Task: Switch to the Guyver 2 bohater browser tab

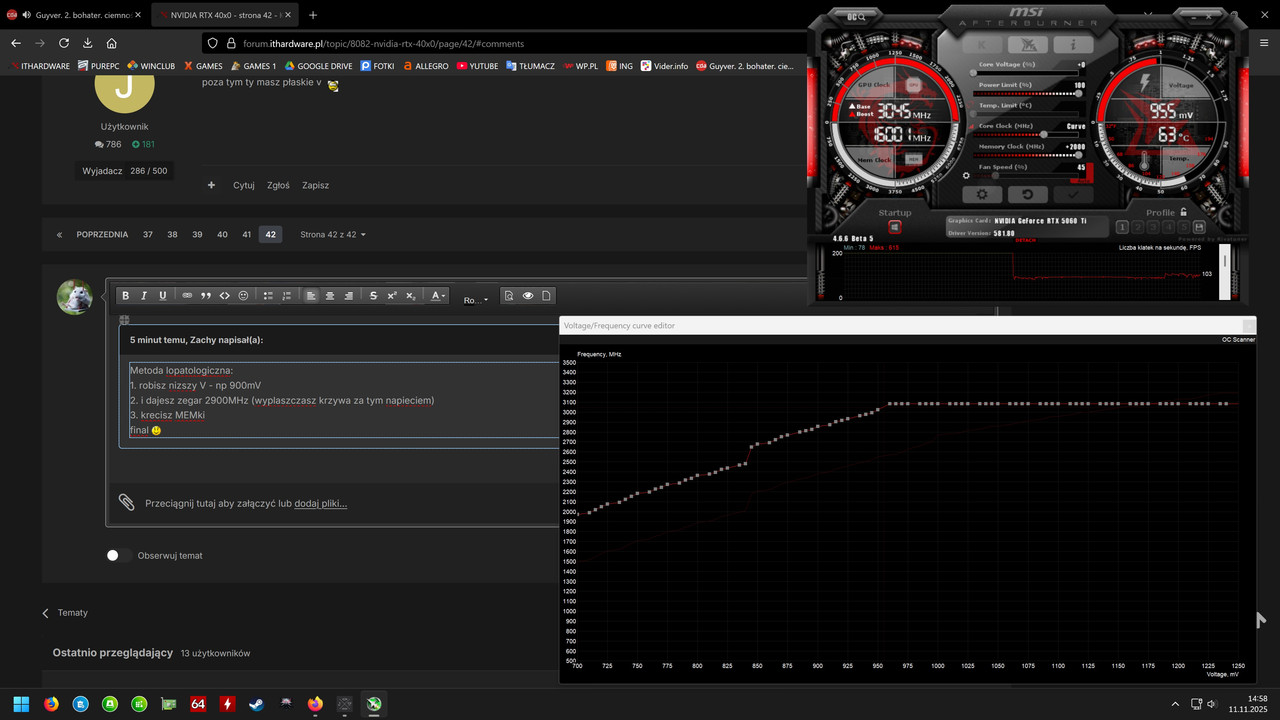Action: coord(76,15)
